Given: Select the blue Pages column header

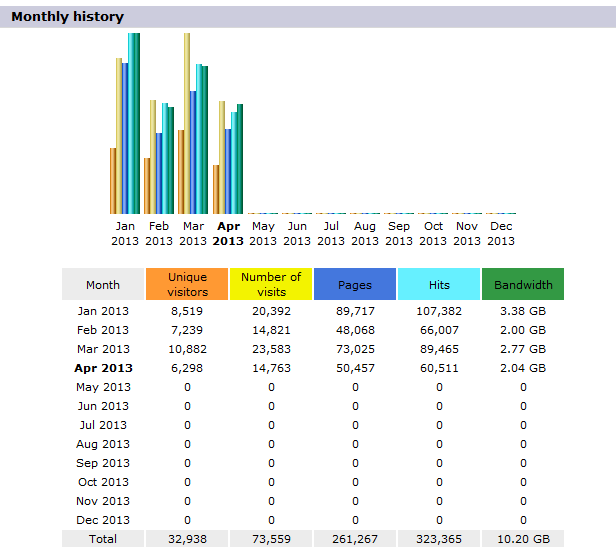Looking at the screenshot, I should click(355, 284).
